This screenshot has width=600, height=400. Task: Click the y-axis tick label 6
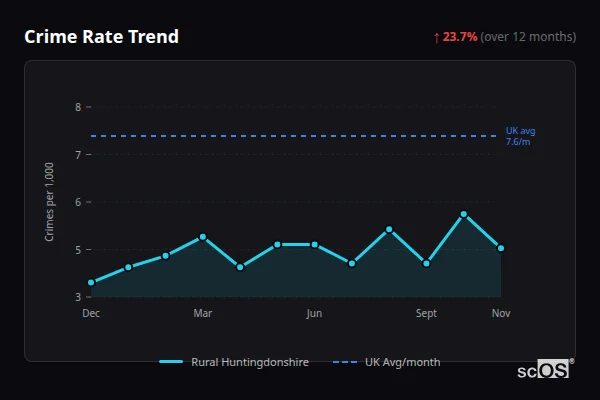(78, 202)
